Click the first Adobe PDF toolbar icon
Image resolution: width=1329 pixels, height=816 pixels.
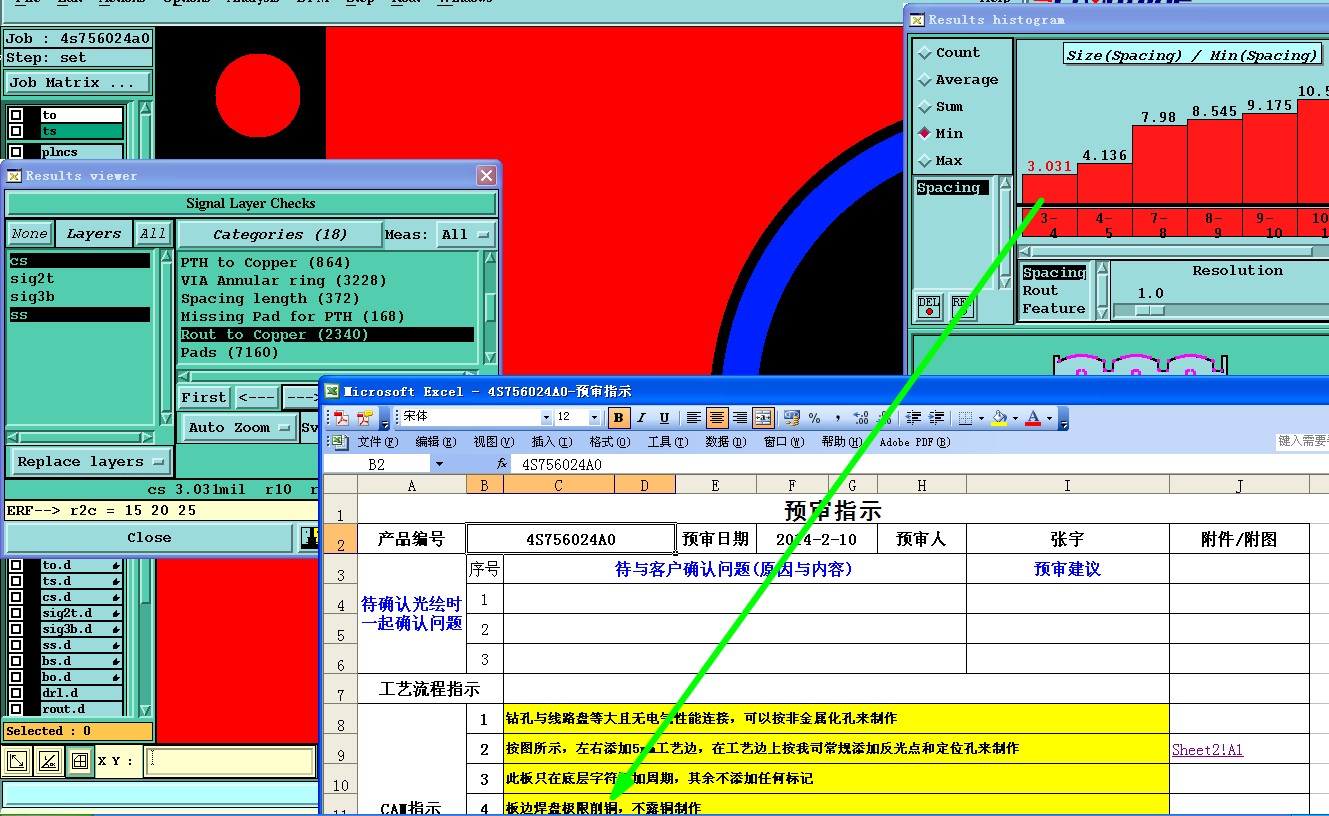(x=342, y=418)
